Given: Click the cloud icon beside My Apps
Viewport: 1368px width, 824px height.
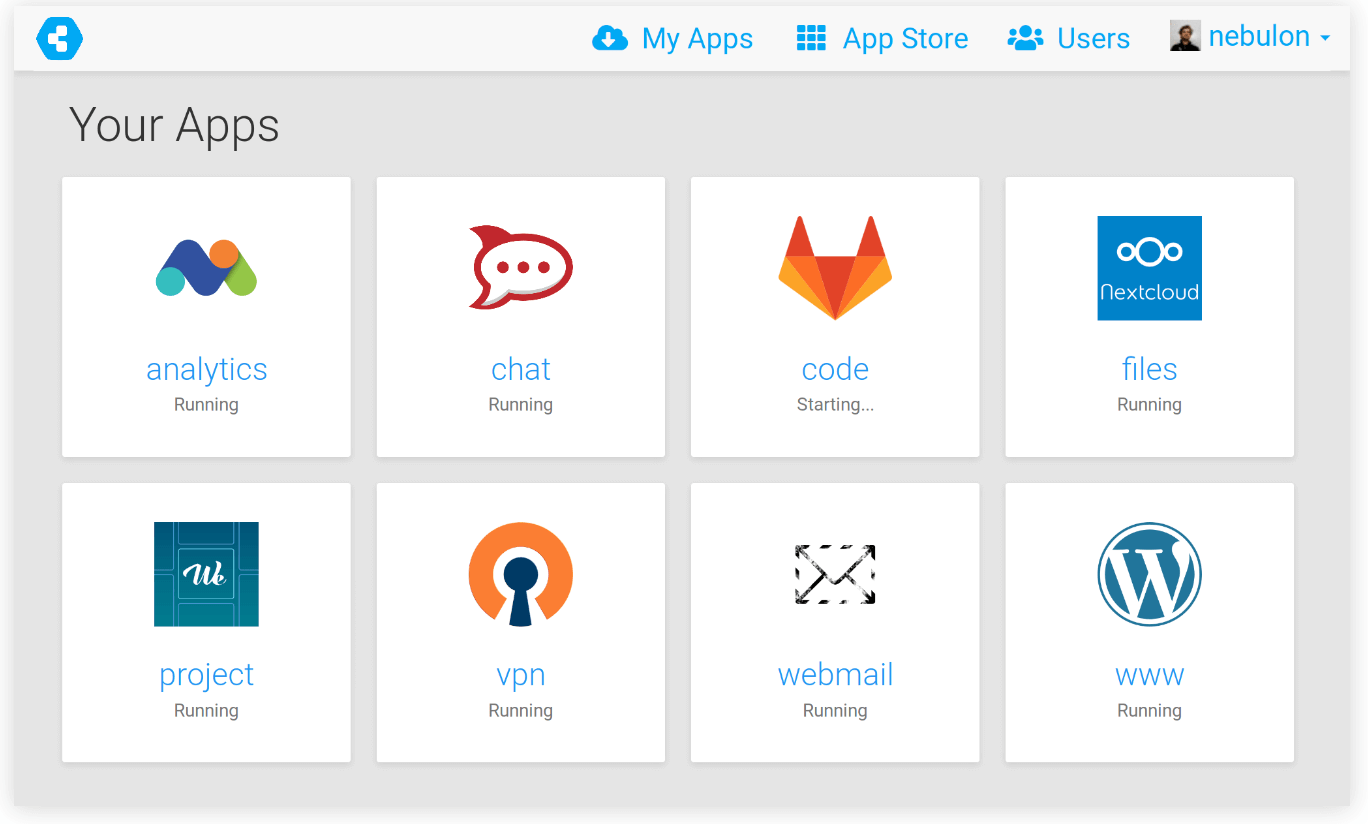Looking at the screenshot, I should (608, 38).
